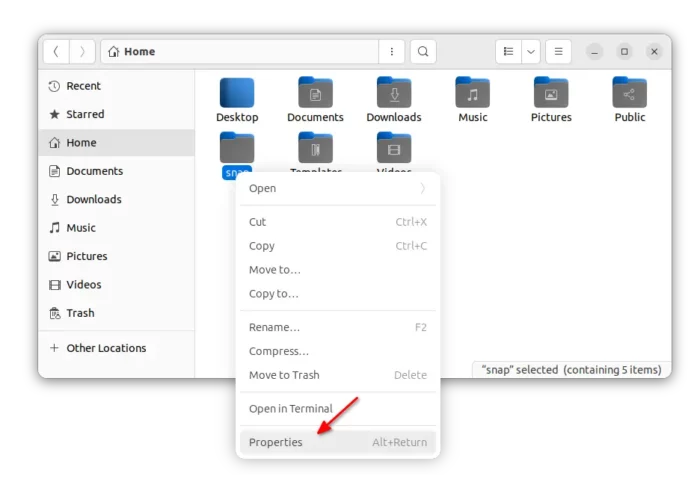Open Trash in the sidebar

[117, 313]
